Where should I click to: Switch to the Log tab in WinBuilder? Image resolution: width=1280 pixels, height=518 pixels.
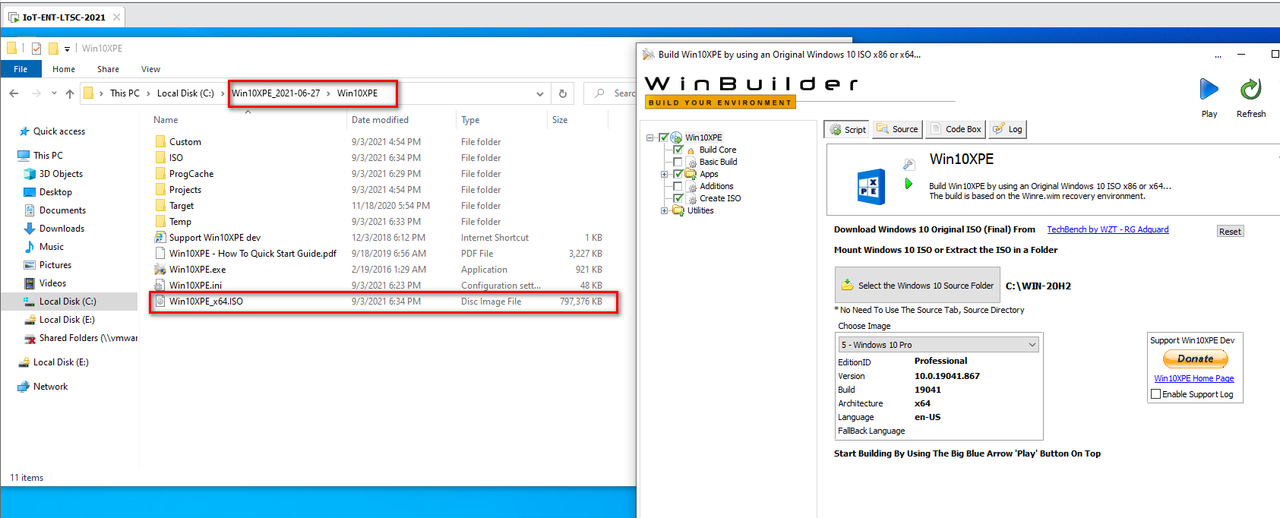pos(1007,129)
